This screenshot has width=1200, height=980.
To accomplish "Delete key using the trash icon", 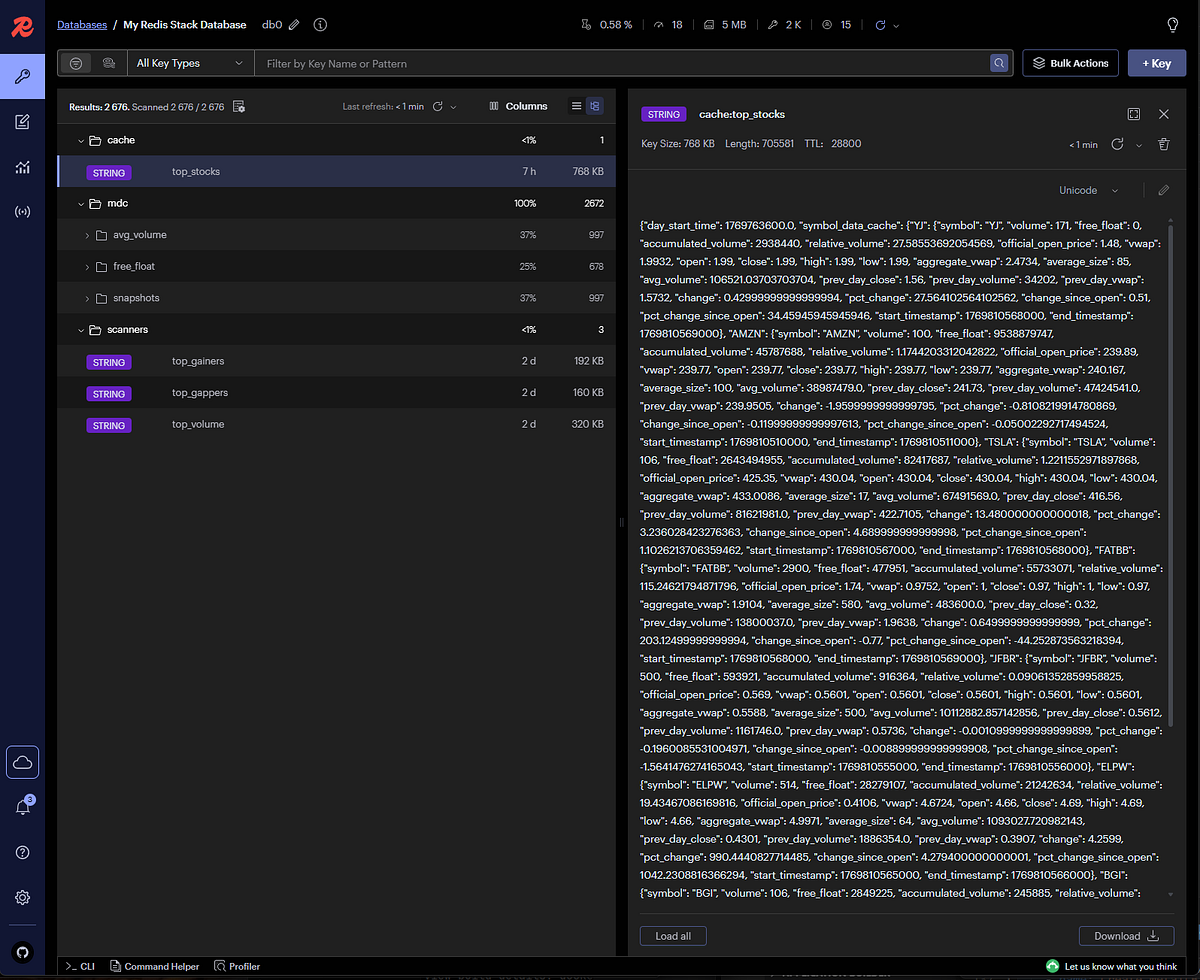I will pyautogui.click(x=1163, y=145).
